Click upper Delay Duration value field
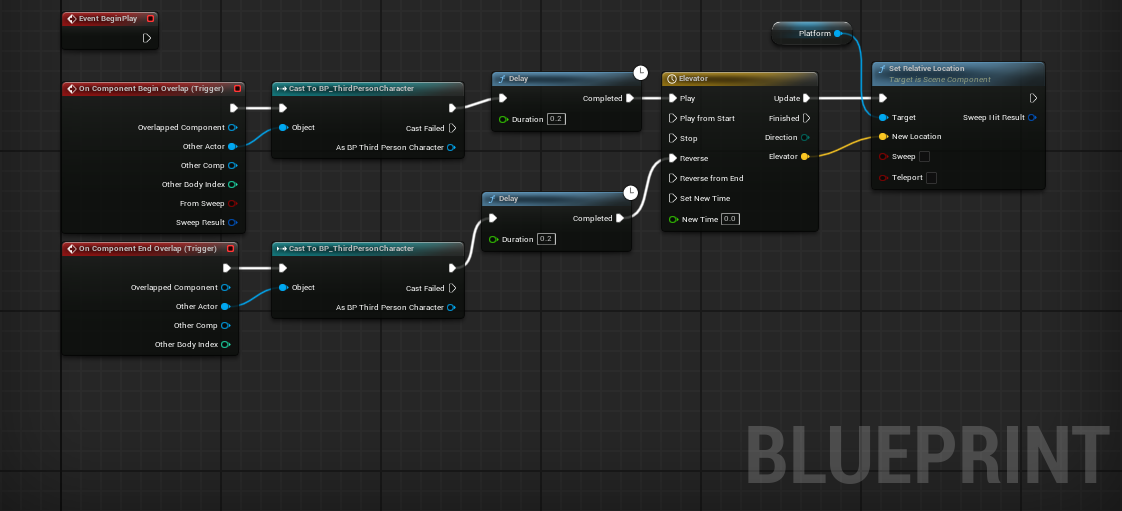Screen dimensions: 1122x511 [557, 120]
